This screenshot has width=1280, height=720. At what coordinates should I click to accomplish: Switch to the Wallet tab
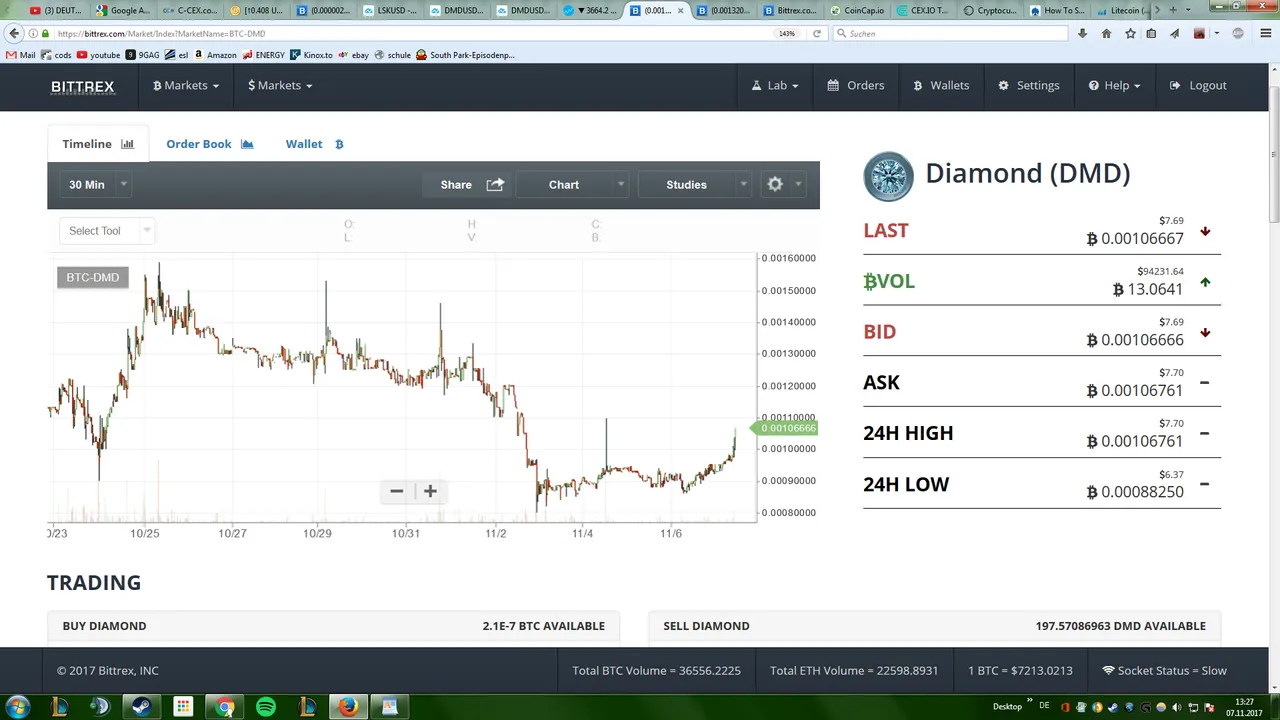[315, 144]
